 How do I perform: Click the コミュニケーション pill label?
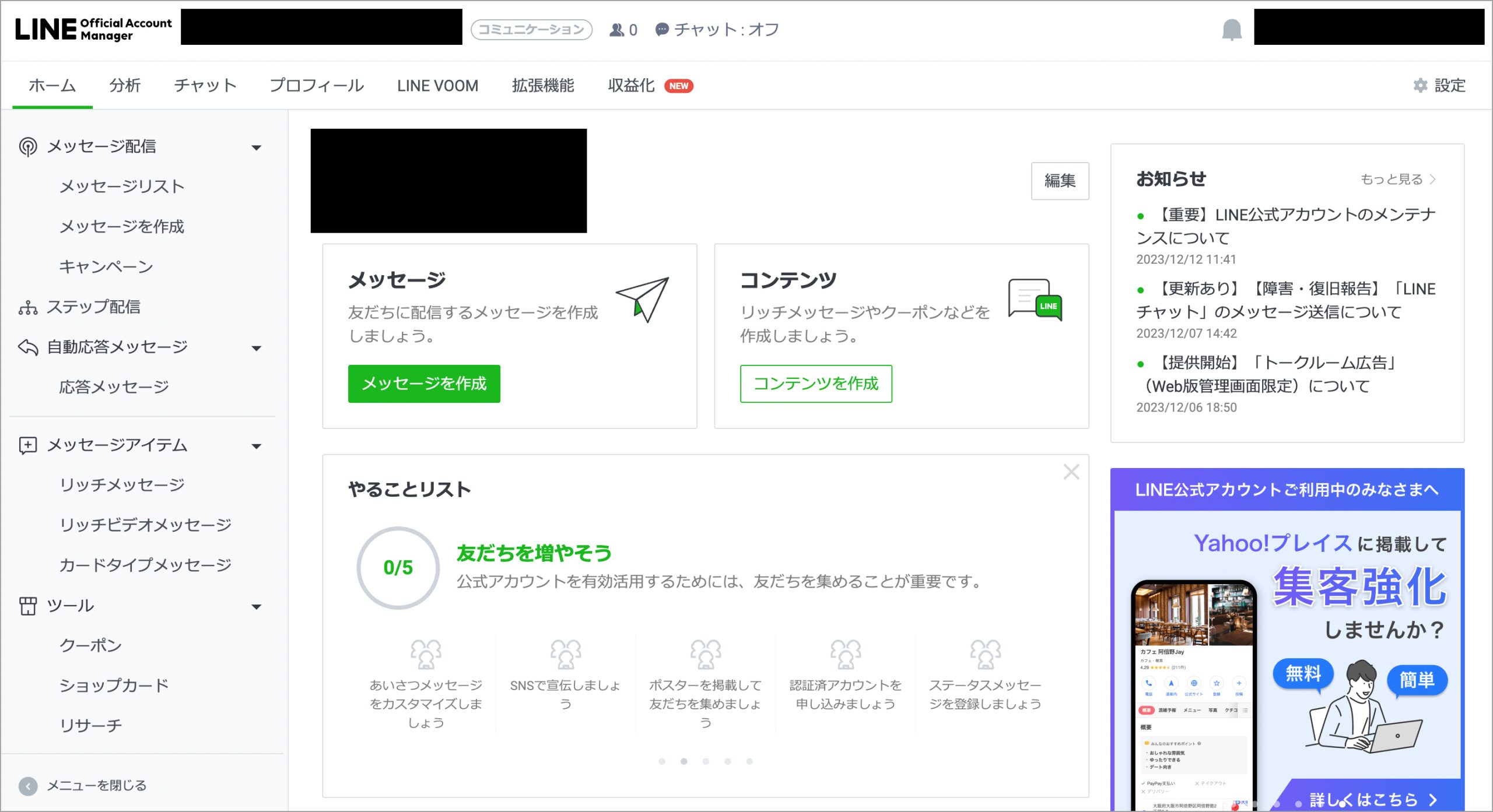(531, 30)
